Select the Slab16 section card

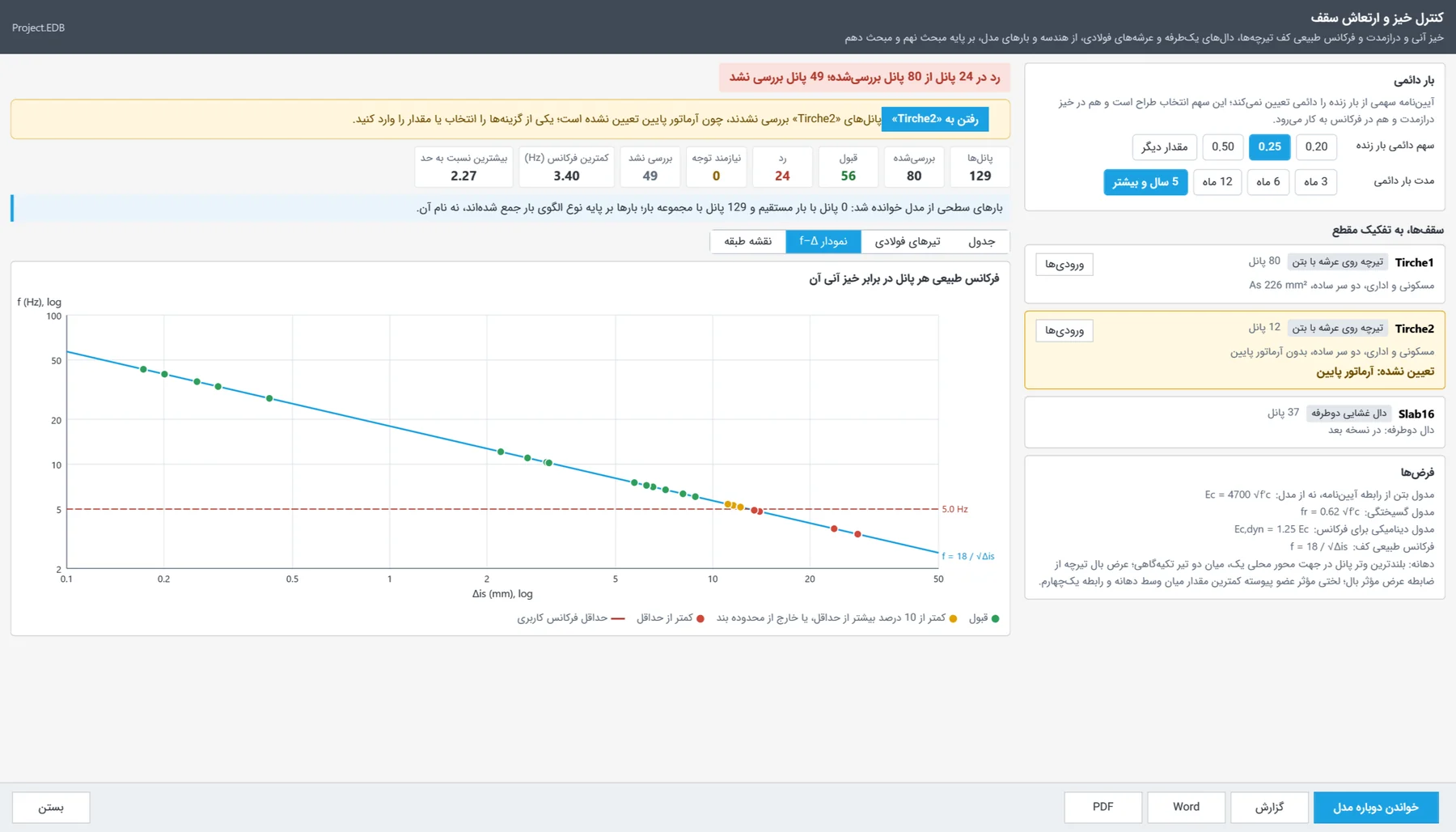click(x=1234, y=422)
